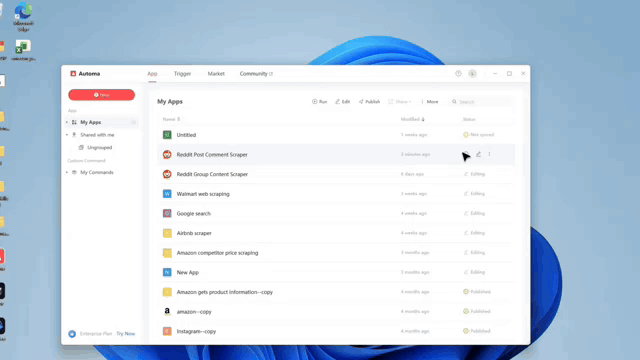This screenshot has height=360, width=640.
Task: Select amazon--copy app name
Action: pyautogui.click(x=194, y=311)
